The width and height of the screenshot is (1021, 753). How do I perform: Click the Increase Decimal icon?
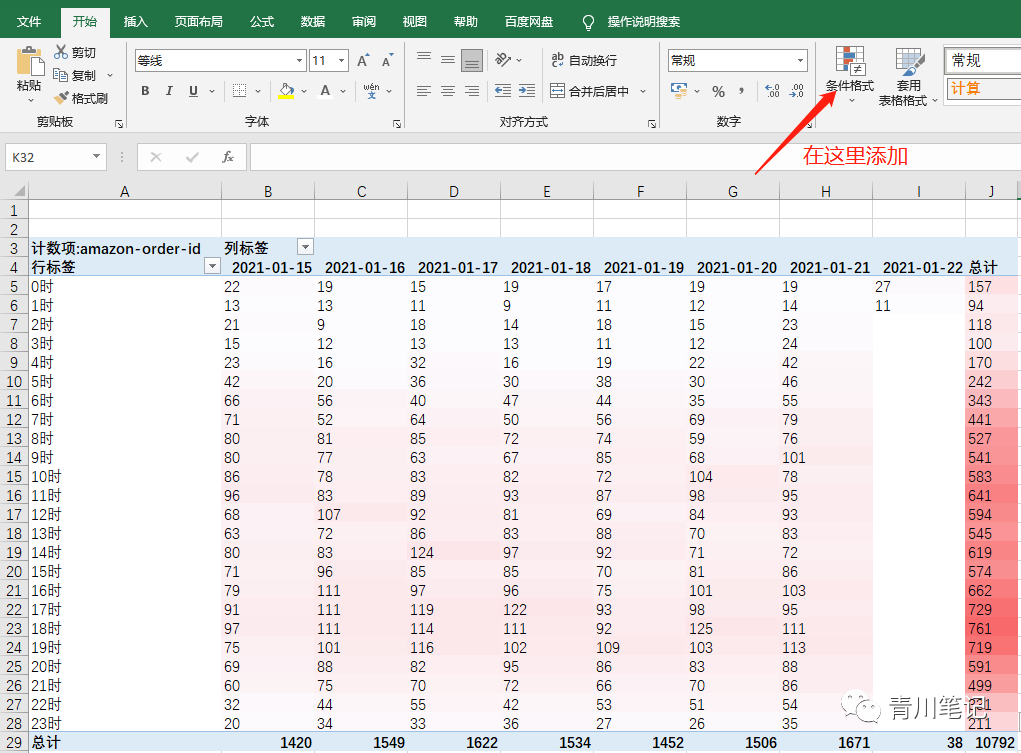click(772, 91)
